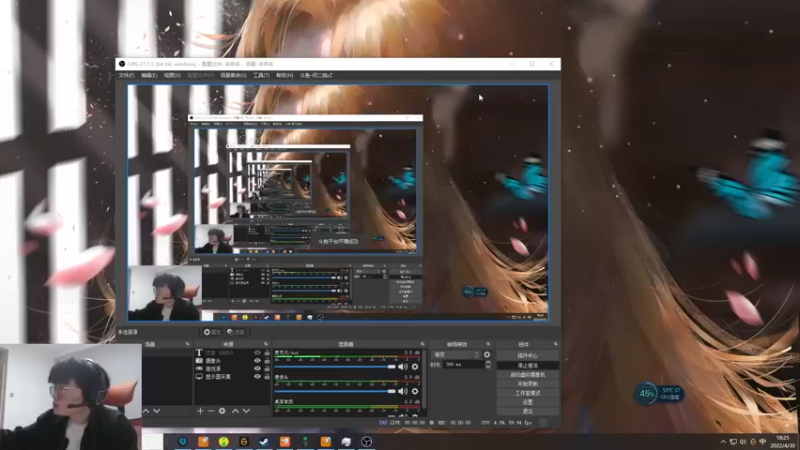
Task: Move scene down in scenes toolbar
Action: tap(157, 411)
